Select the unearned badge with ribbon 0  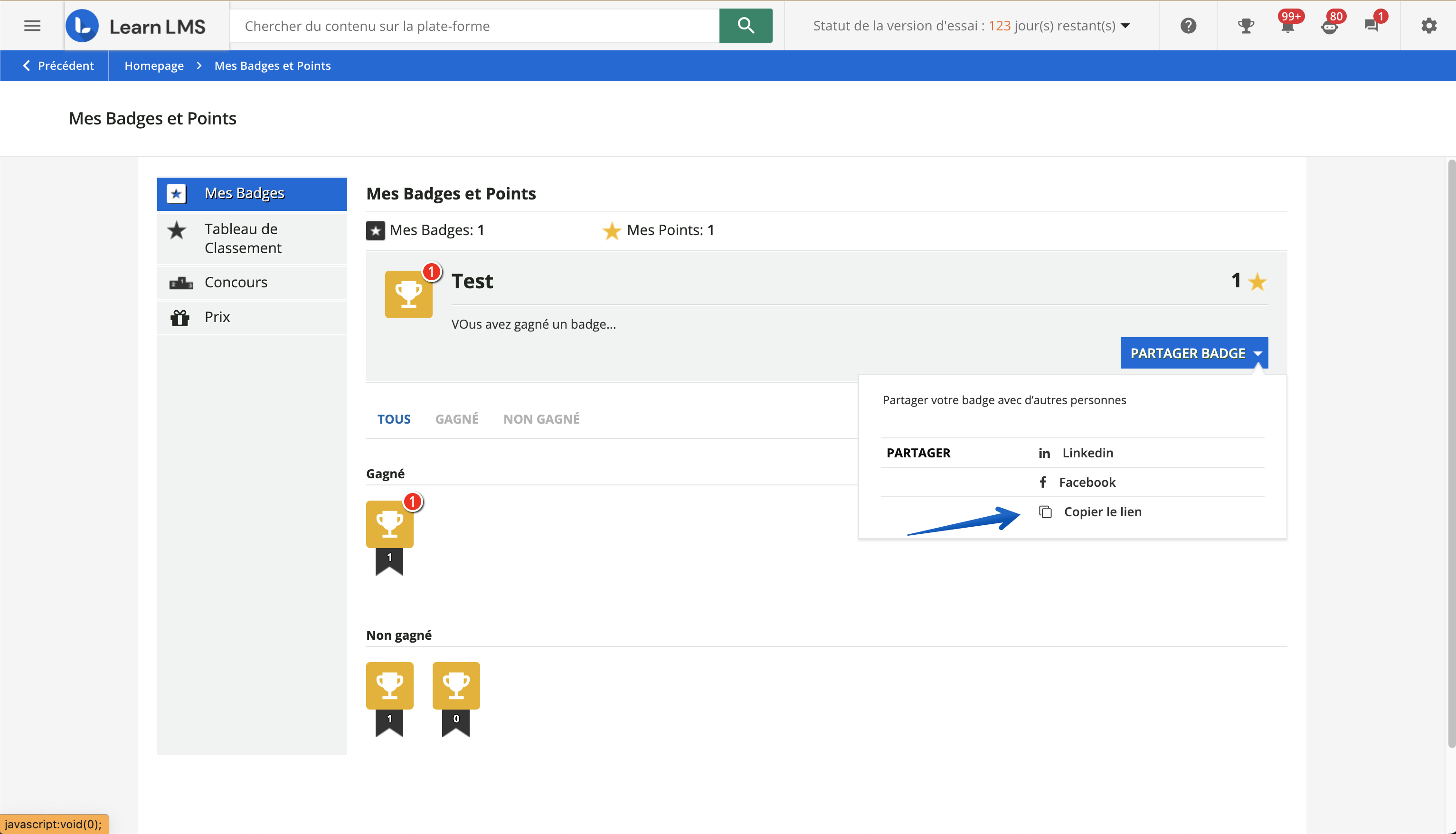(456, 686)
